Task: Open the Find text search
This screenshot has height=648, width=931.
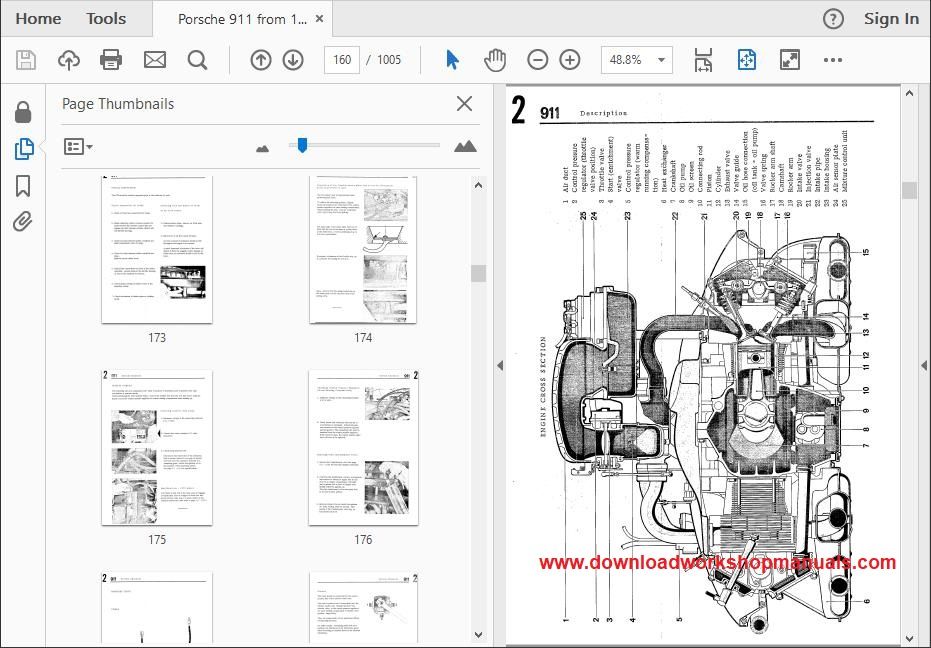Action: pos(197,60)
